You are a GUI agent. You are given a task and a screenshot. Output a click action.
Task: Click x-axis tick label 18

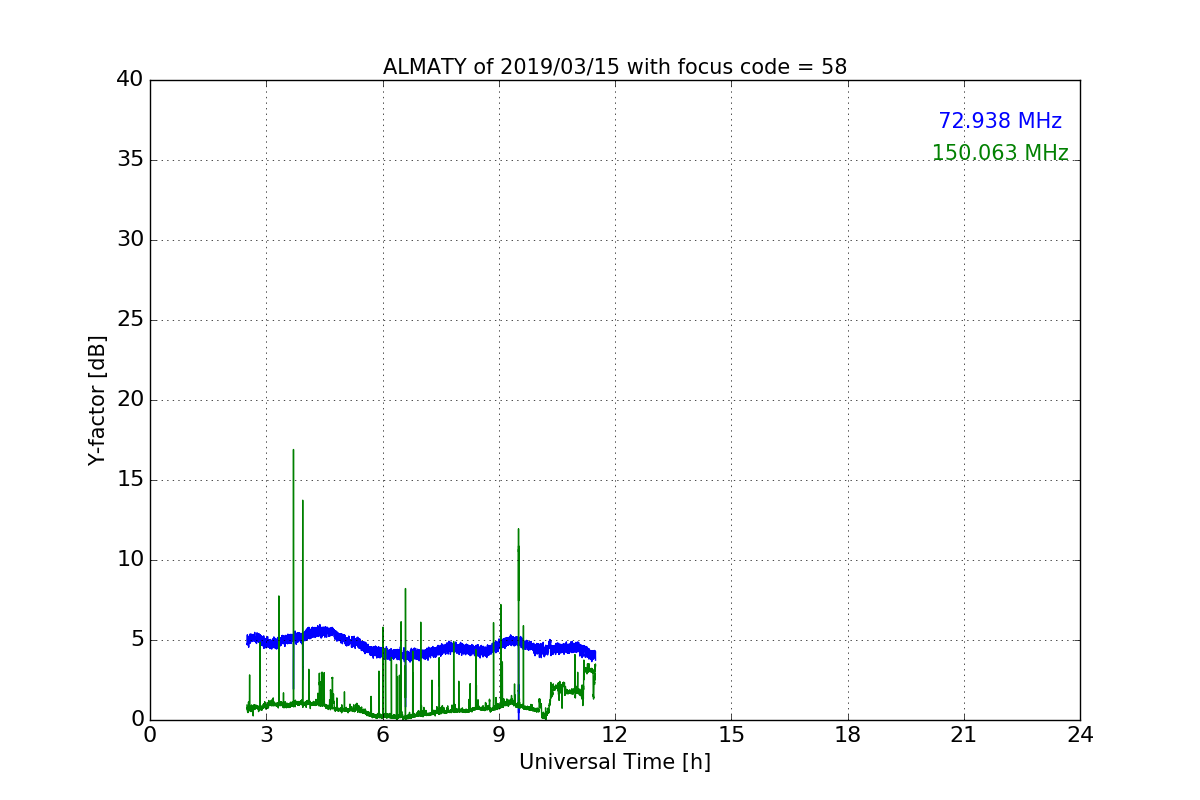[x=848, y=735]
